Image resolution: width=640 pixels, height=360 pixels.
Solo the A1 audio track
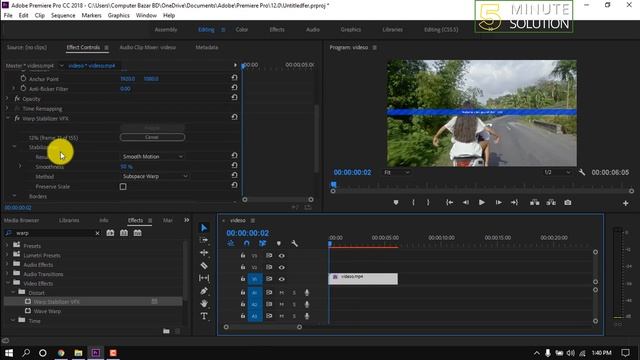(294, 293)
